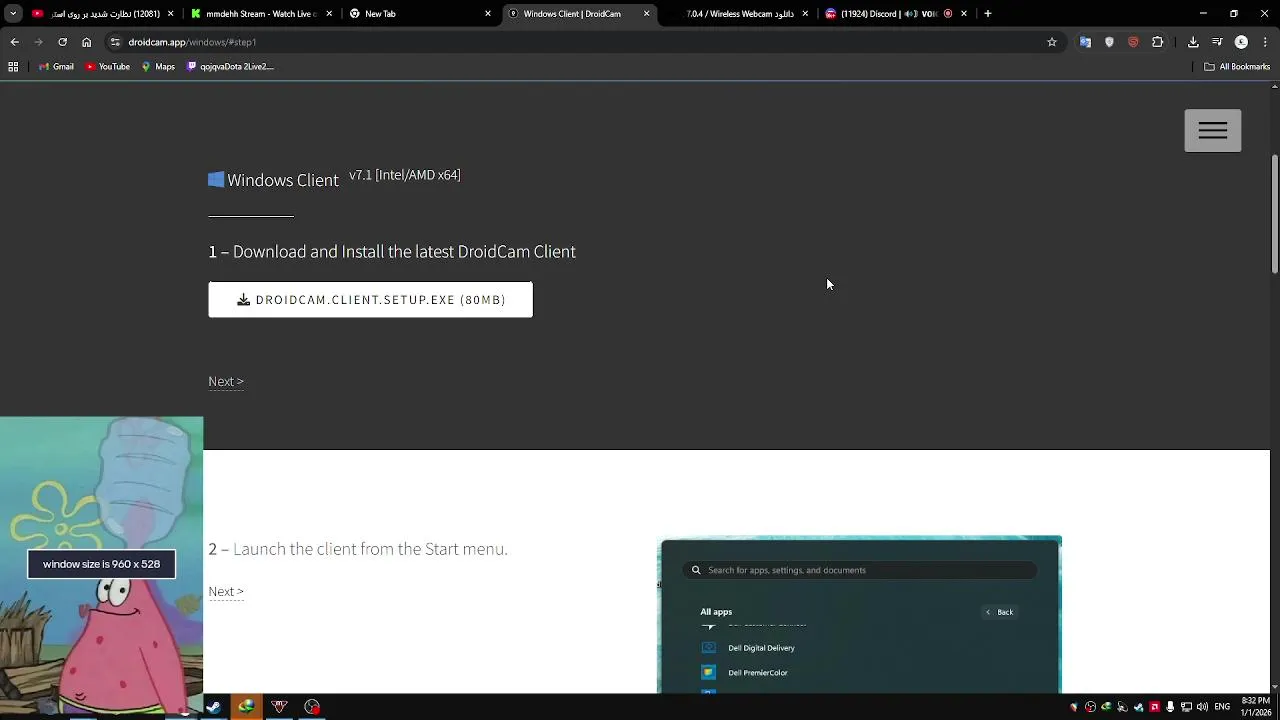Go to the browser home page
This screenshot has width=1280, height=720.
pos(86,42)
